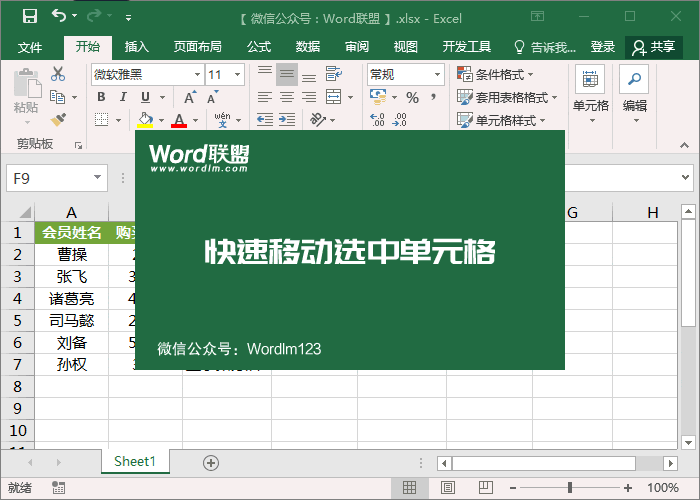Click Increase Indent icon
The height and width of the screenshot is (500, 700).
click(287, 120)
